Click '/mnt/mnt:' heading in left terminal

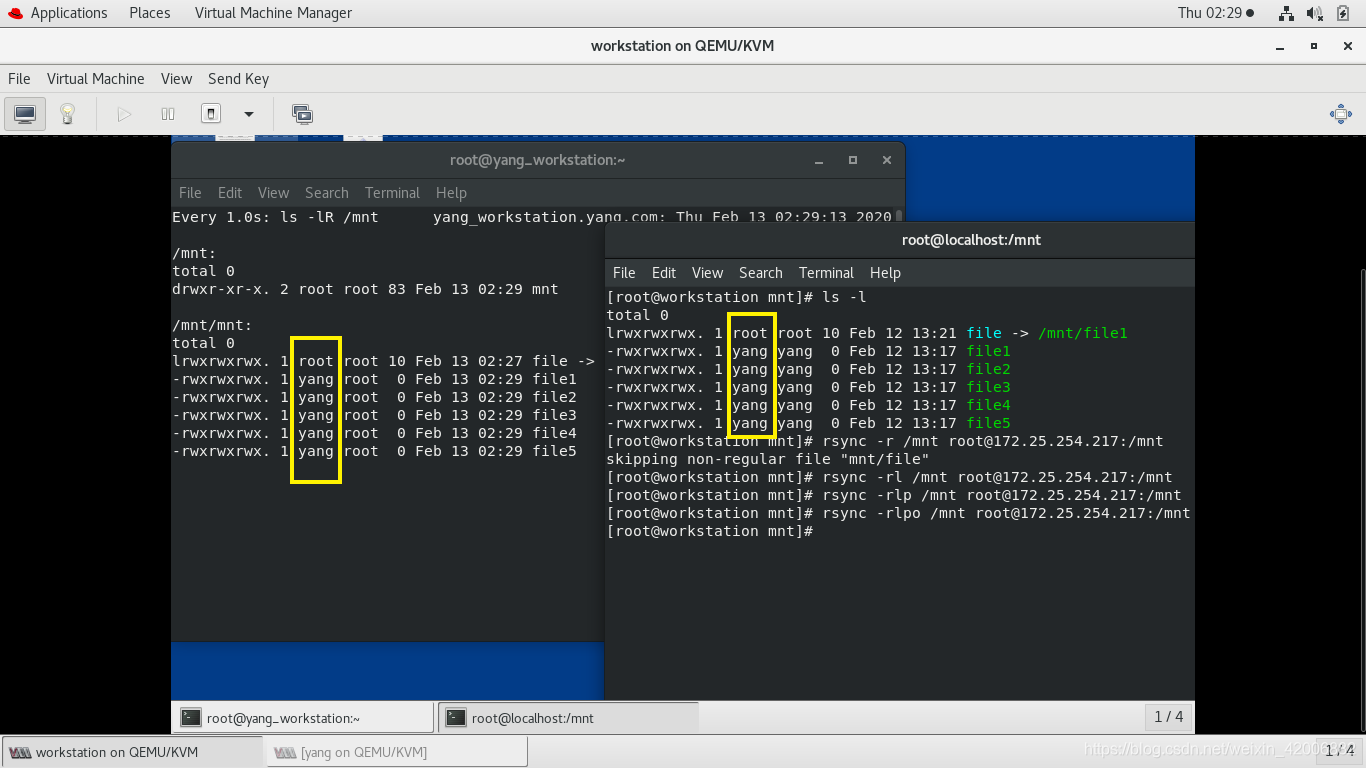212,325
